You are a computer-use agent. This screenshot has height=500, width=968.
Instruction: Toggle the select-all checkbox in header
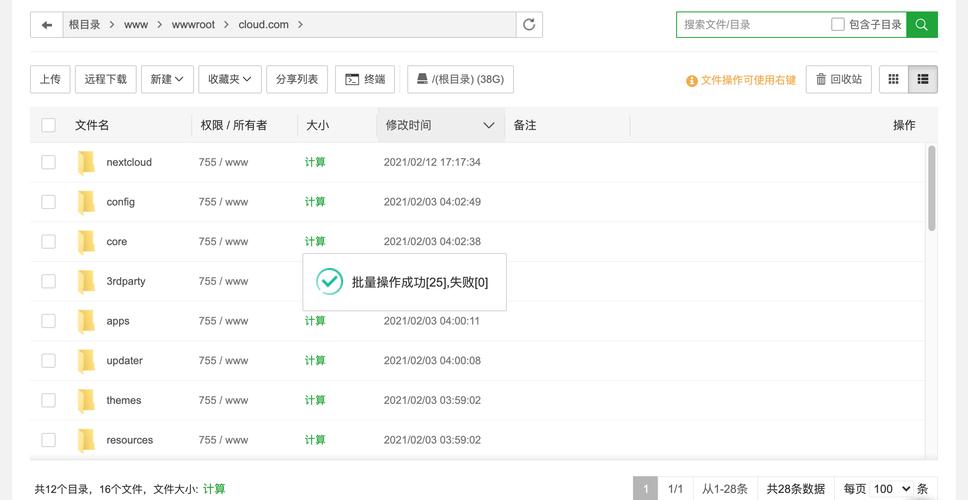pos(48,125)
